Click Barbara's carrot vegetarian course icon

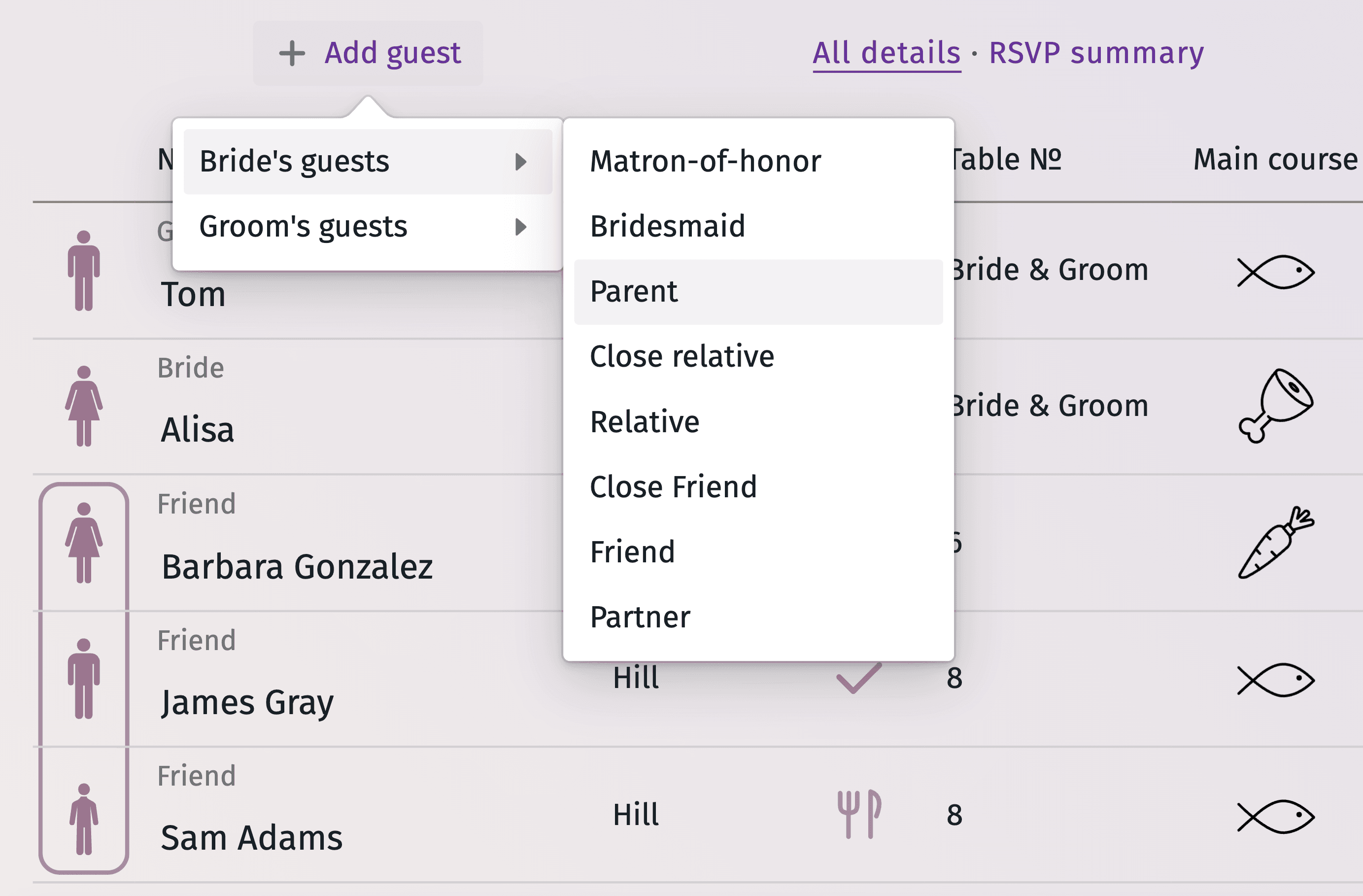[x=1275, y=543]
